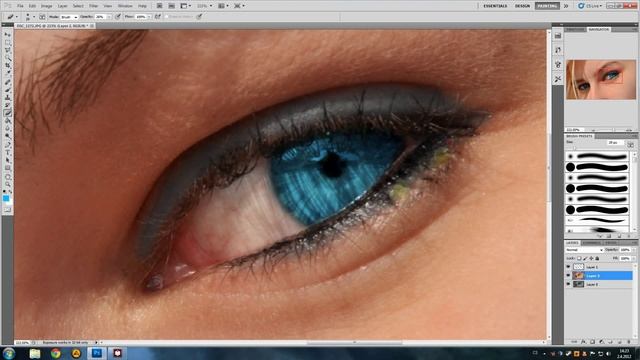
Task: Add a layer mask from Layers panel bottom
Action: [592, 341]
